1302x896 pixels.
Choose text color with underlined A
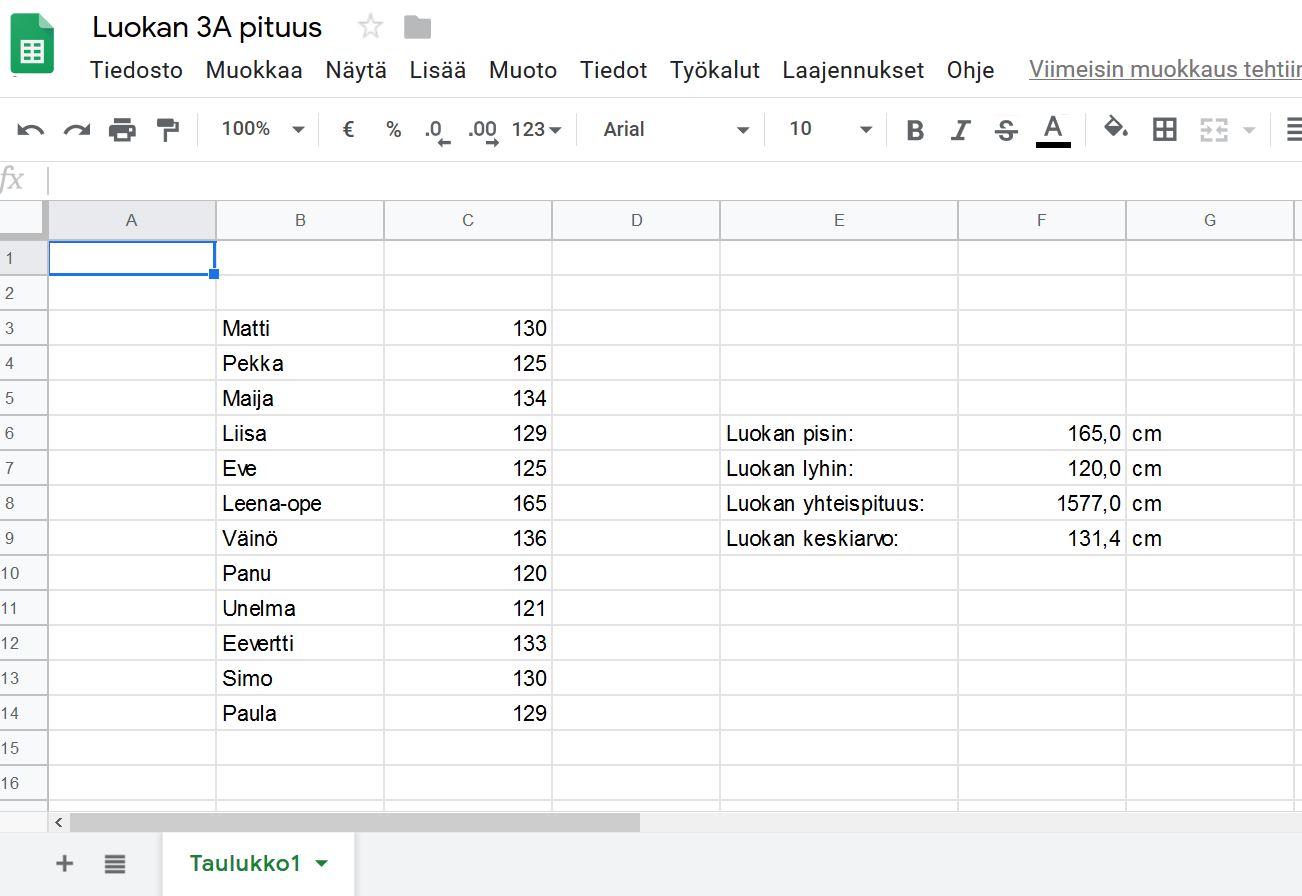pyautogui.click(x=1052, y=129)
